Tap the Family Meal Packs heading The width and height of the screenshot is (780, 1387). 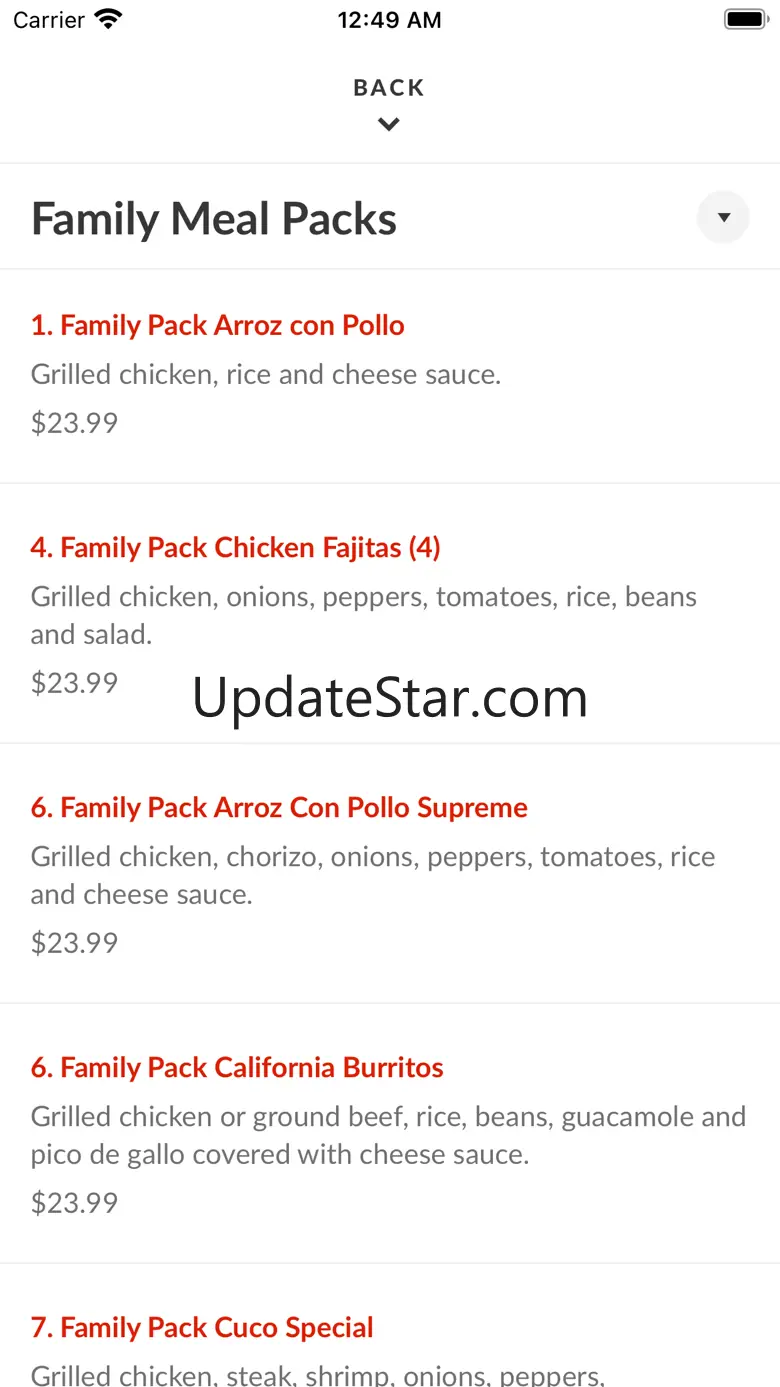214,219
